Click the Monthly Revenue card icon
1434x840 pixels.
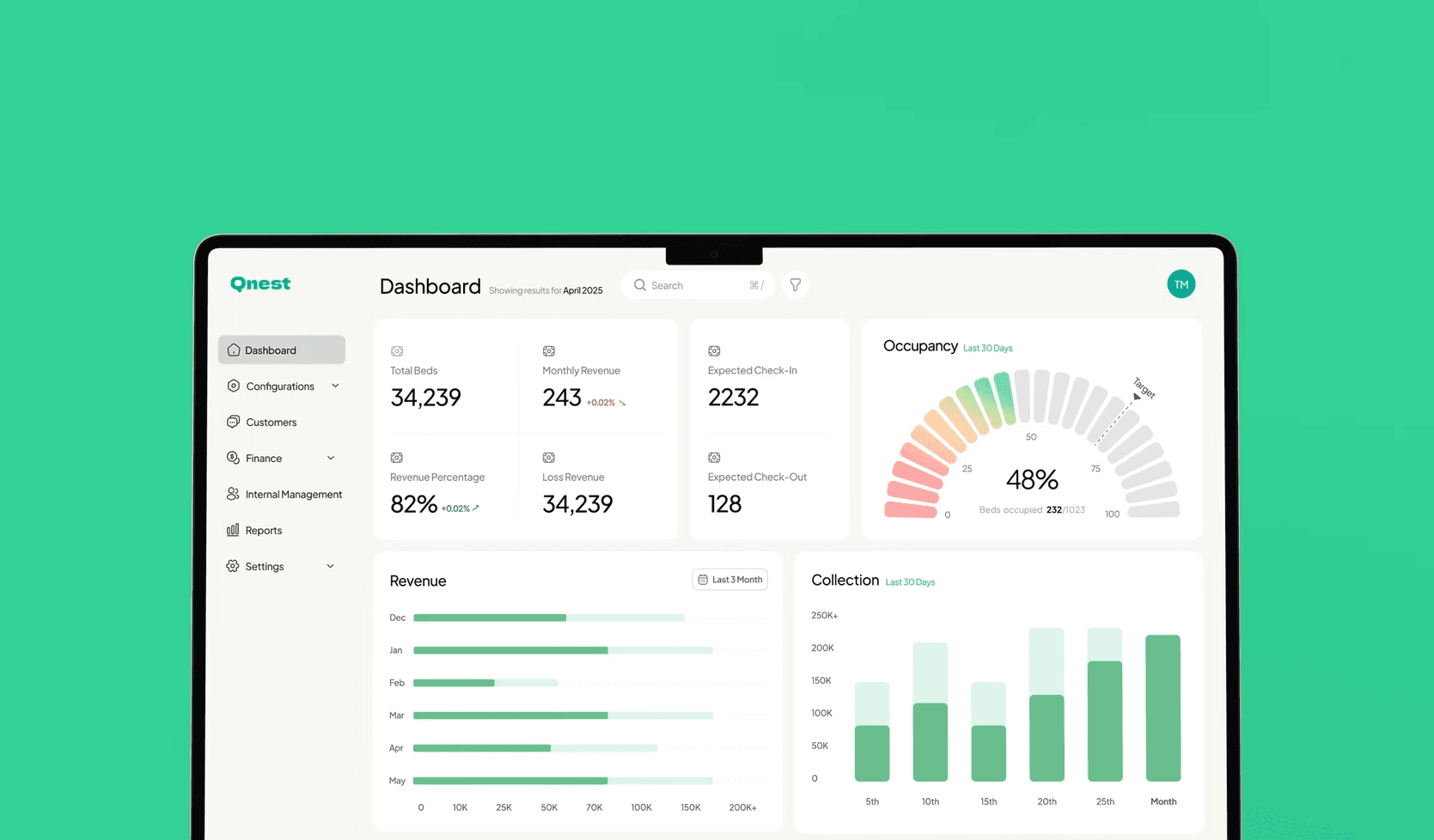(549, 351)
